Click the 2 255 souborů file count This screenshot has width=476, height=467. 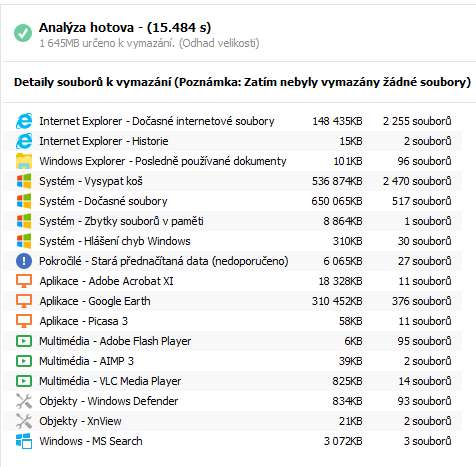pyautogui.click(x=417, y=121)
